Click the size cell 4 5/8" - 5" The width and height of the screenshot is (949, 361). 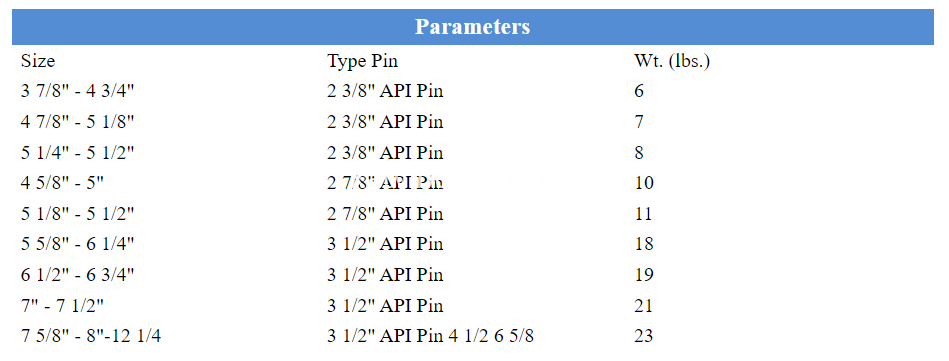pos(62,183)
